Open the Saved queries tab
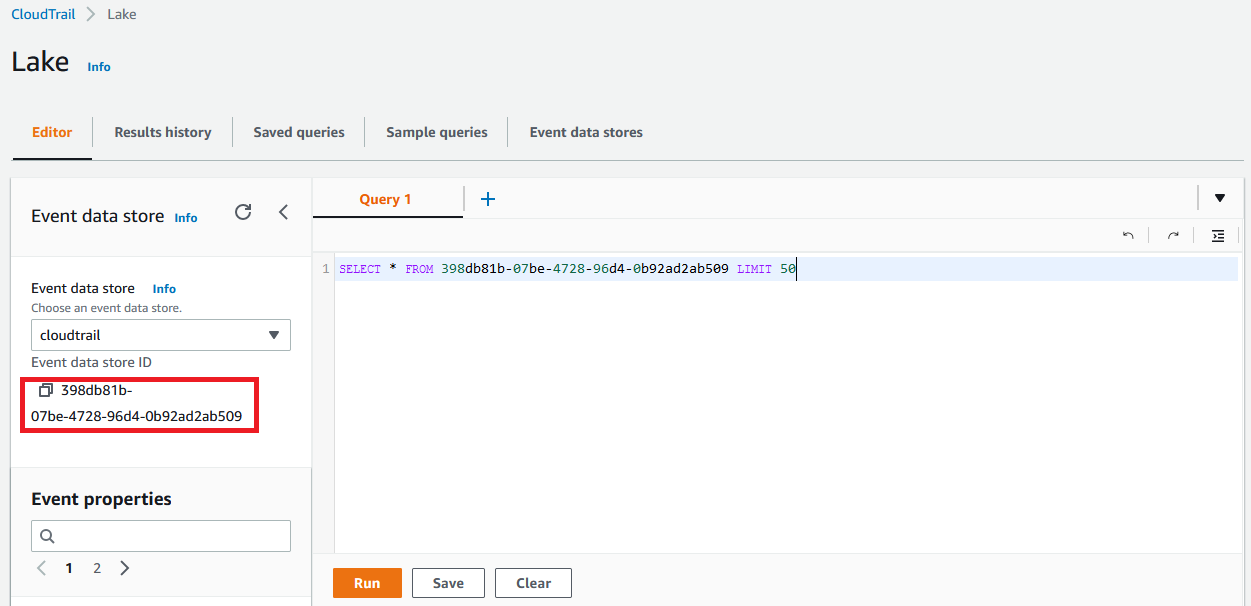The height and width of the screenshot is (606, 1251). point(299,132)
